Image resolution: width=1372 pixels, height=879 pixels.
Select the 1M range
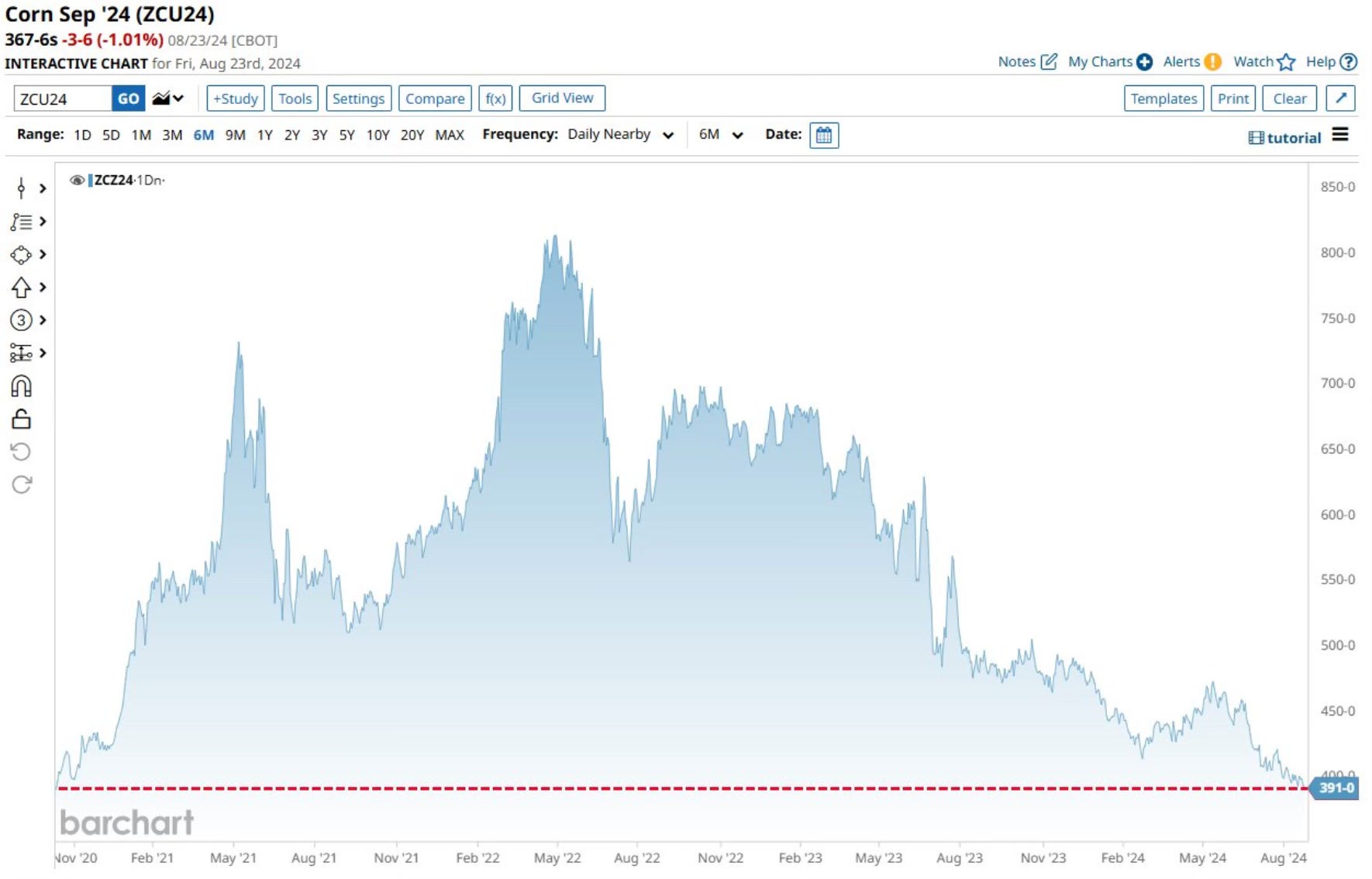141,135
